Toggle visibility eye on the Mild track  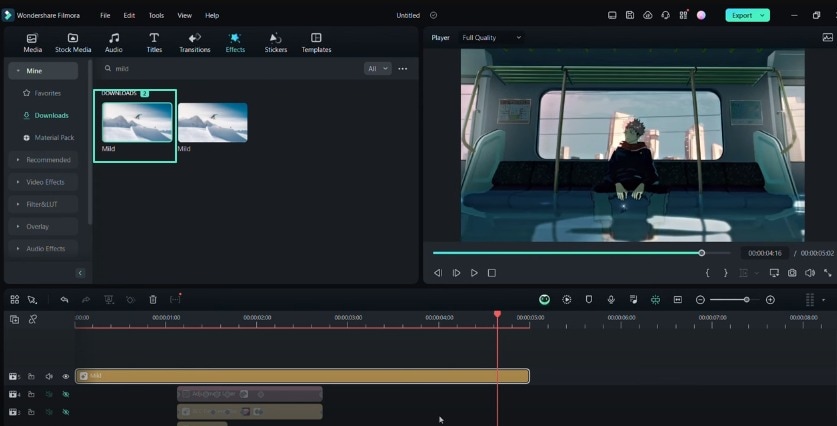[x=66, y=376]
